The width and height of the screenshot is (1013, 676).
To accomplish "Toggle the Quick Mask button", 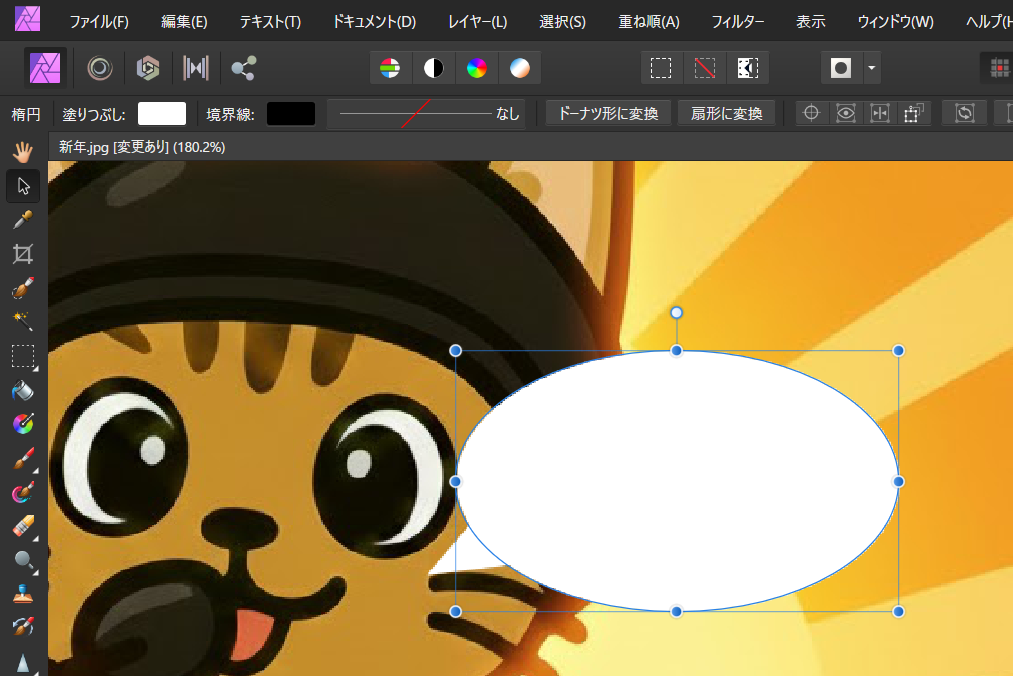I will pyautogui.click(x=841, y=68).
